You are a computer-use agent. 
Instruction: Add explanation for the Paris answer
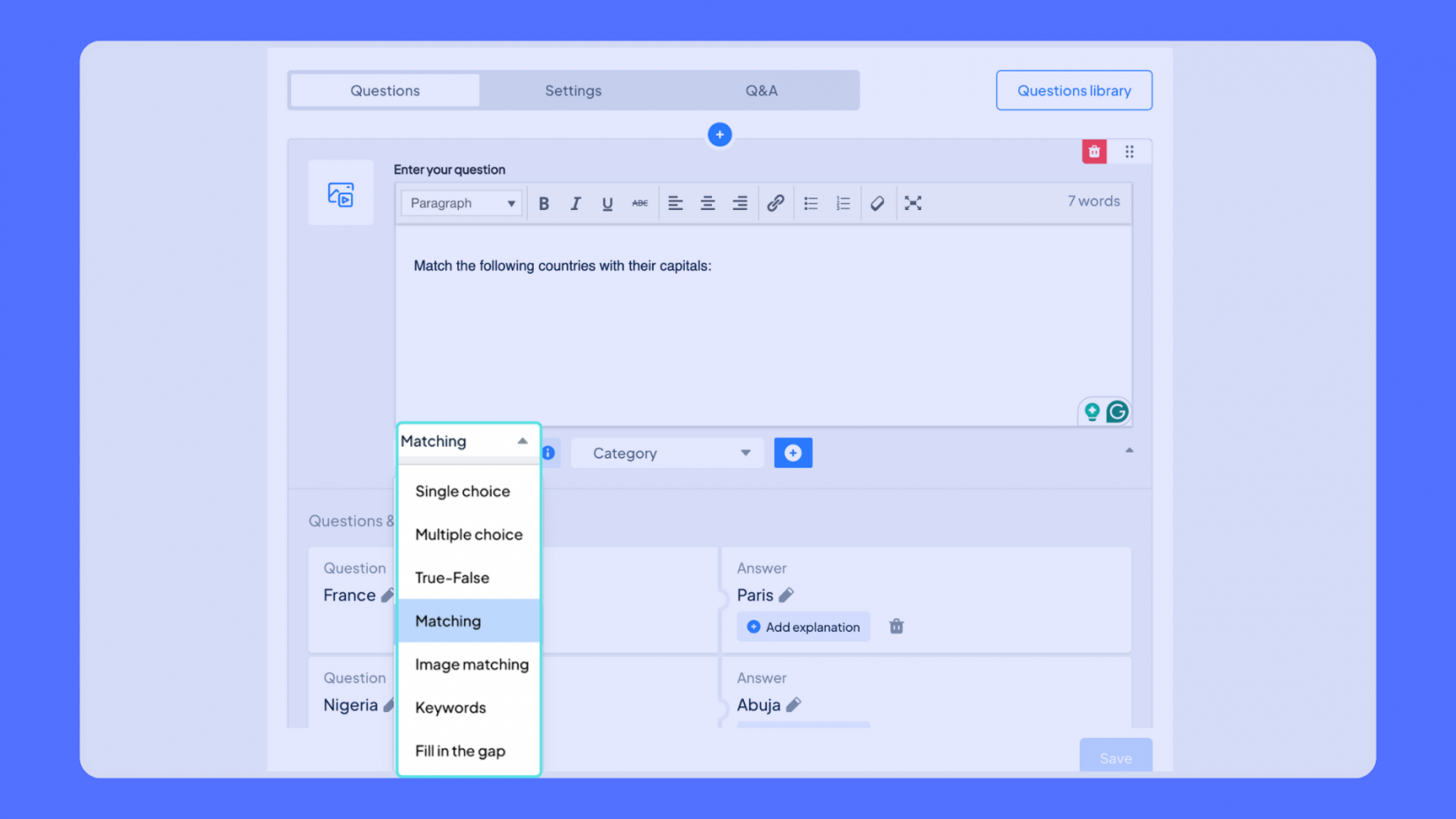(803, 627)
